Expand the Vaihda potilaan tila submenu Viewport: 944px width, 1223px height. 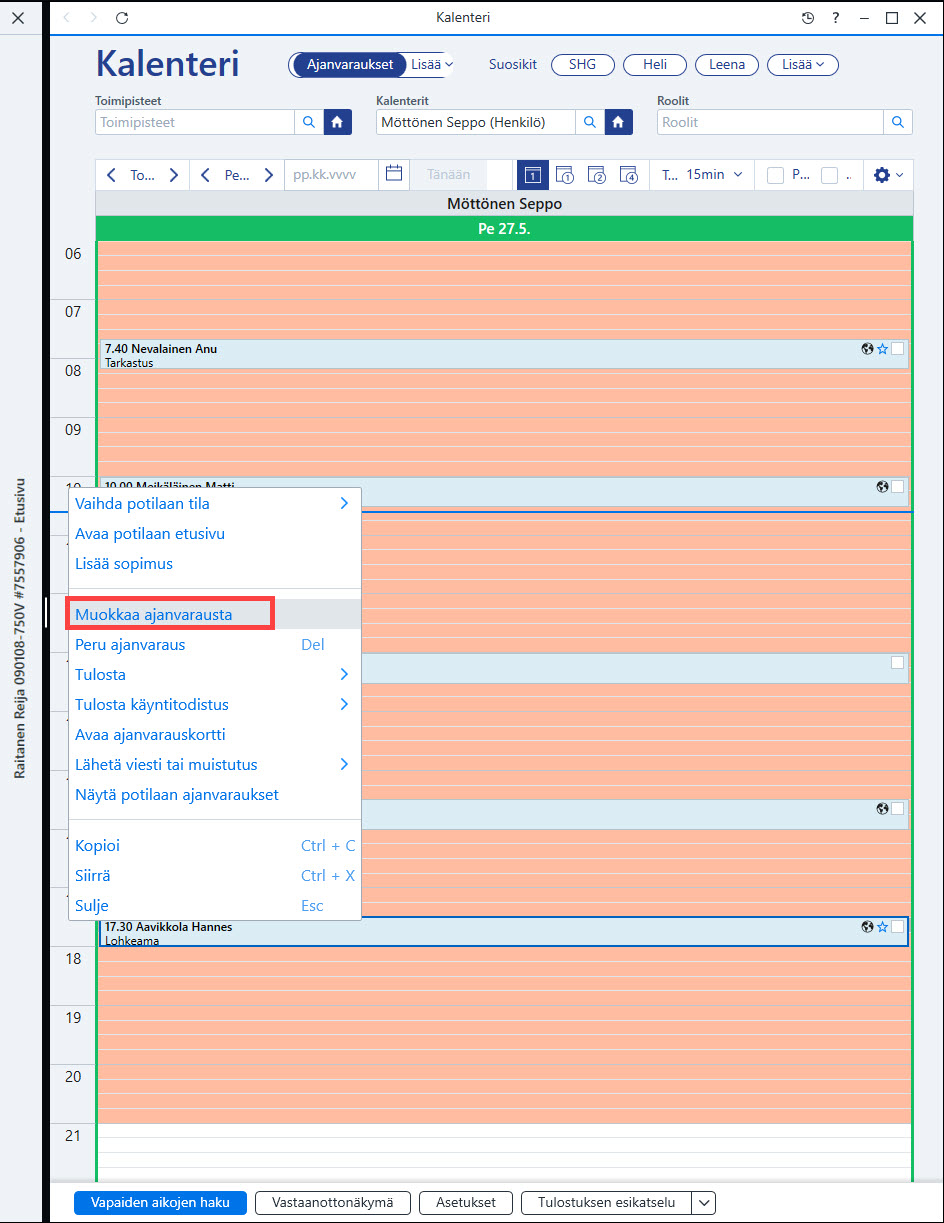tap(344, 504)
